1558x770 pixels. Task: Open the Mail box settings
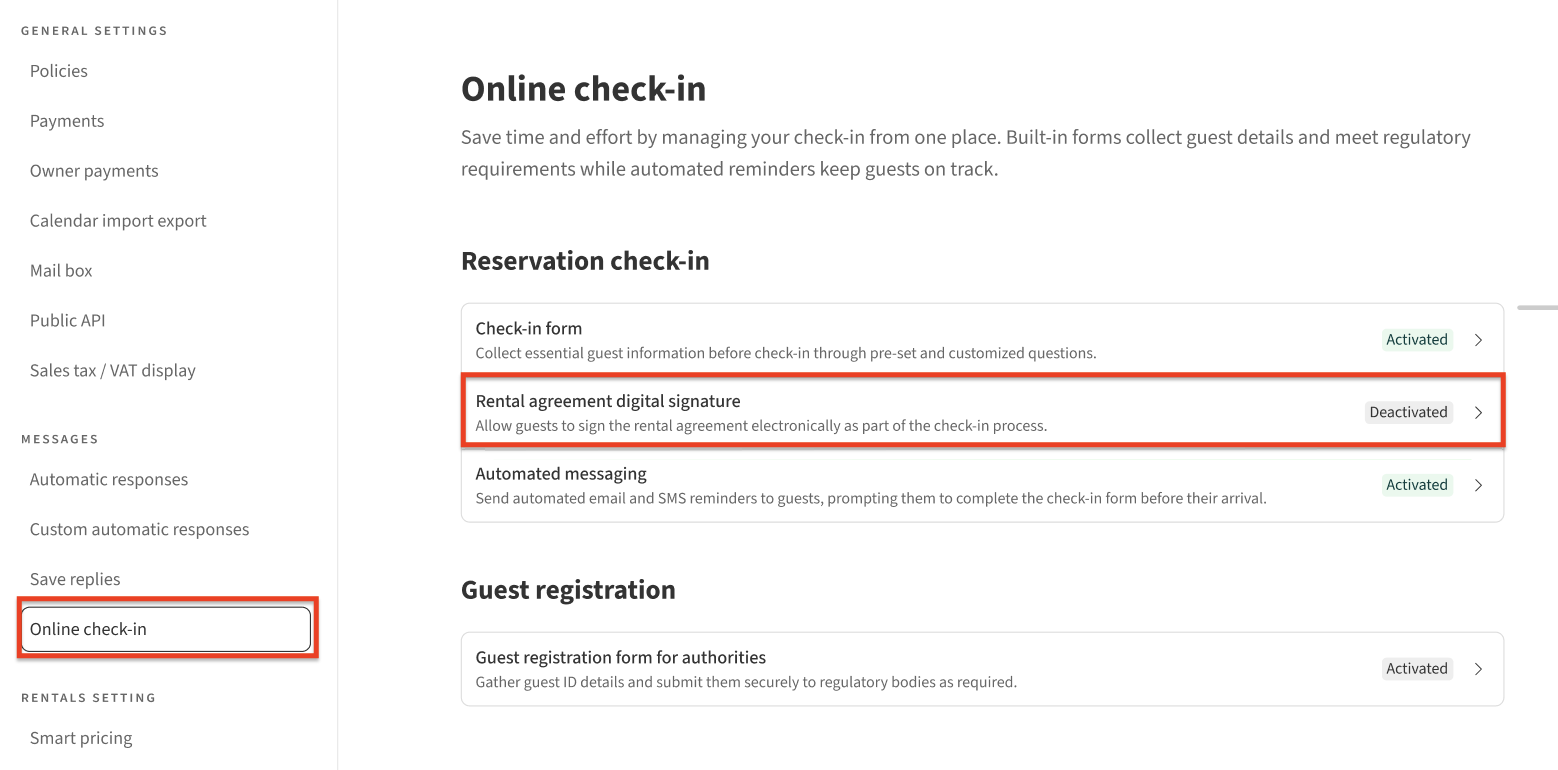point(61,271)
